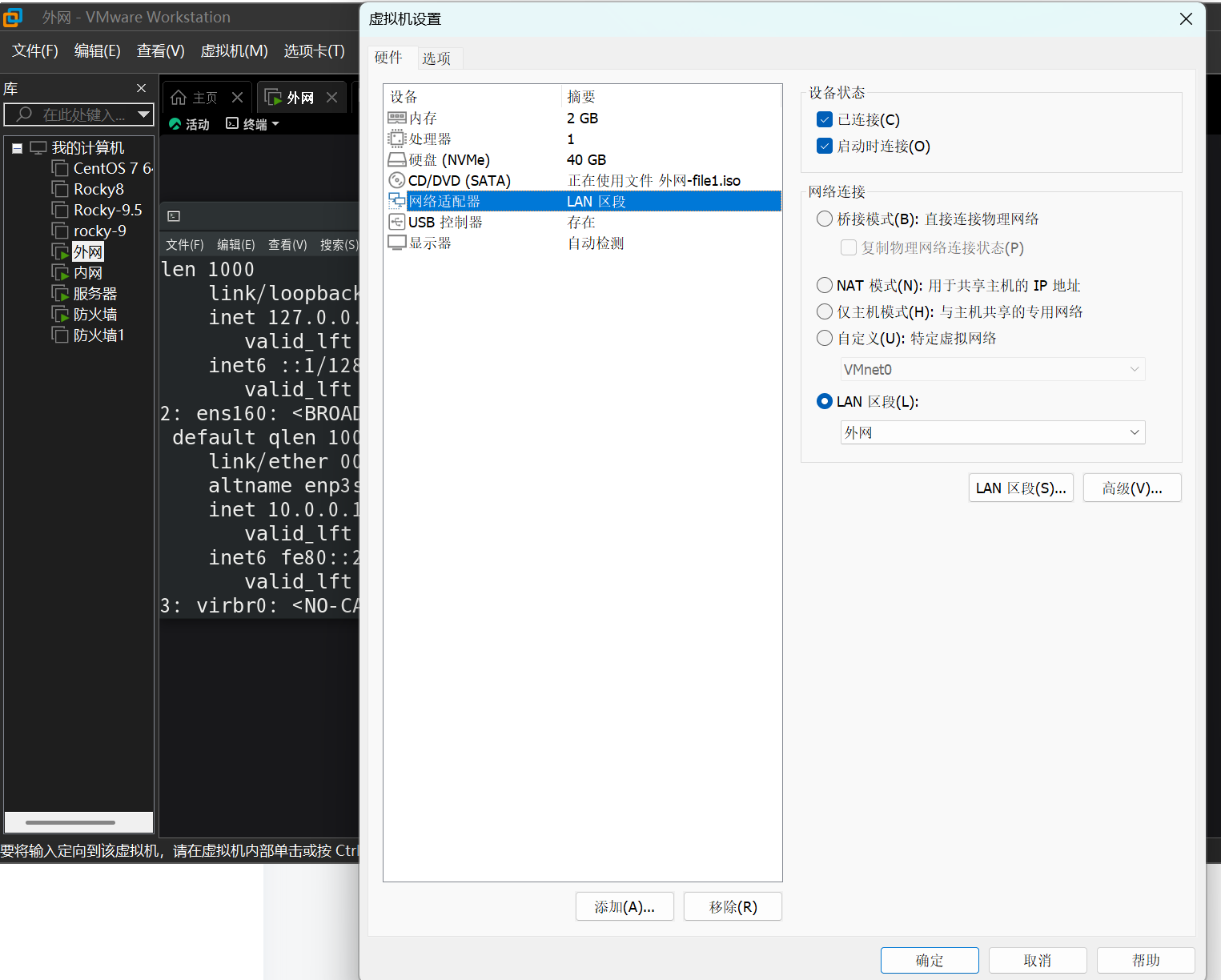Click the 添加(A)... button
Image resolution: width=1221 pixels, height=980 pixels.
point(625,906)
